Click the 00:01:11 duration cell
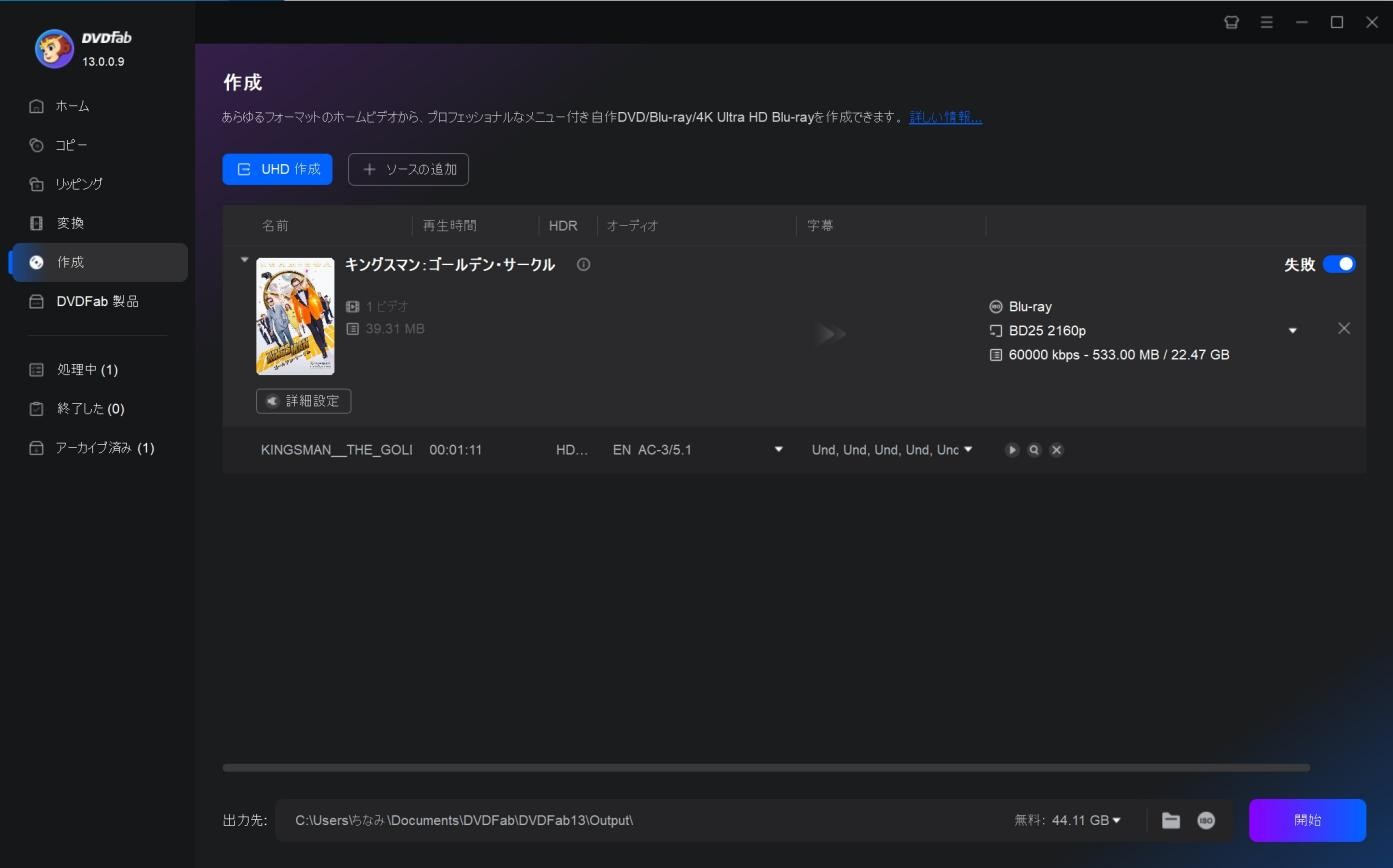 pyautogui.click(x=456, y=450)
